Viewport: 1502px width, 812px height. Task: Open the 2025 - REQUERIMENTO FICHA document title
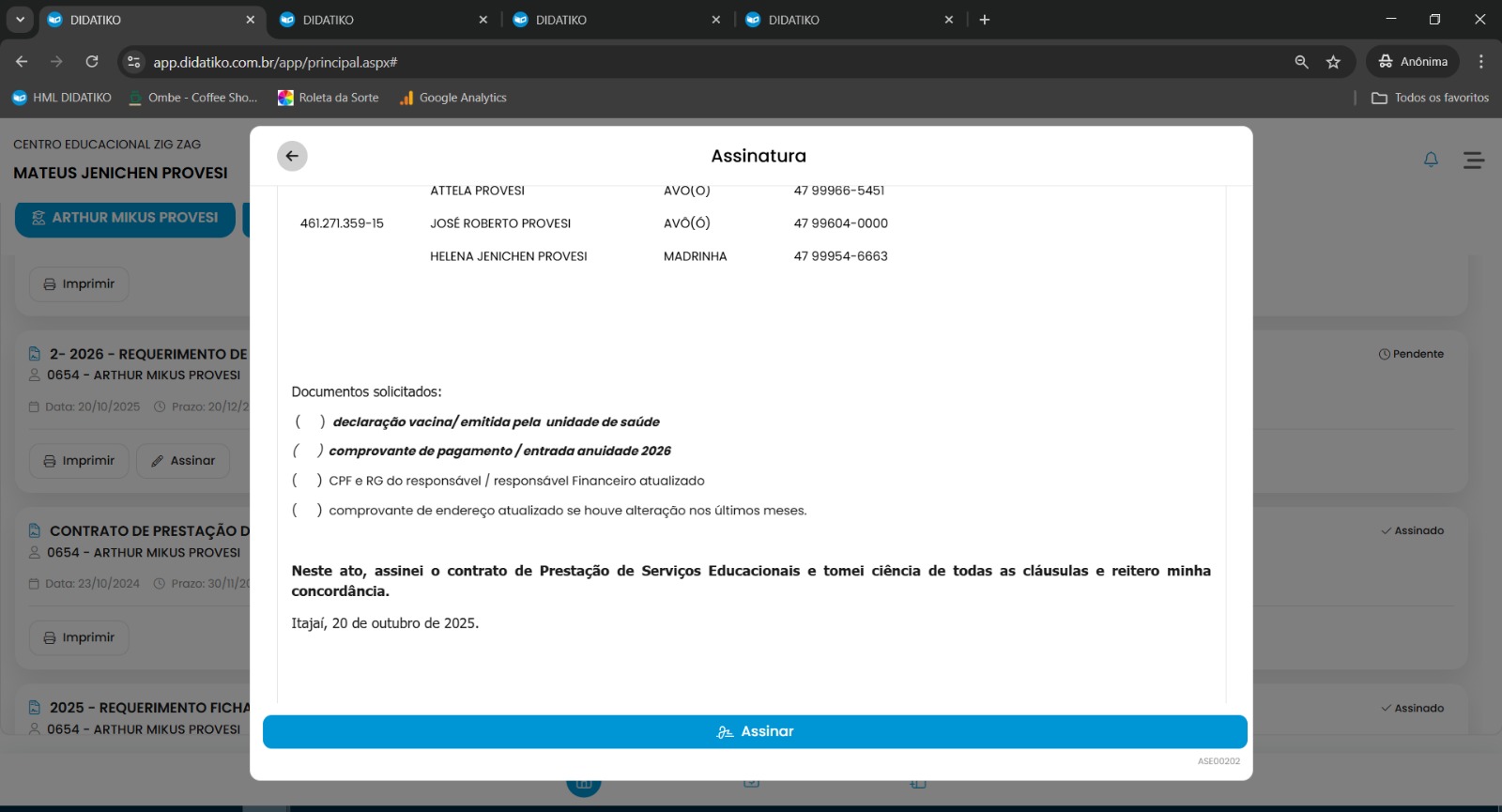(x=149, y=708)
